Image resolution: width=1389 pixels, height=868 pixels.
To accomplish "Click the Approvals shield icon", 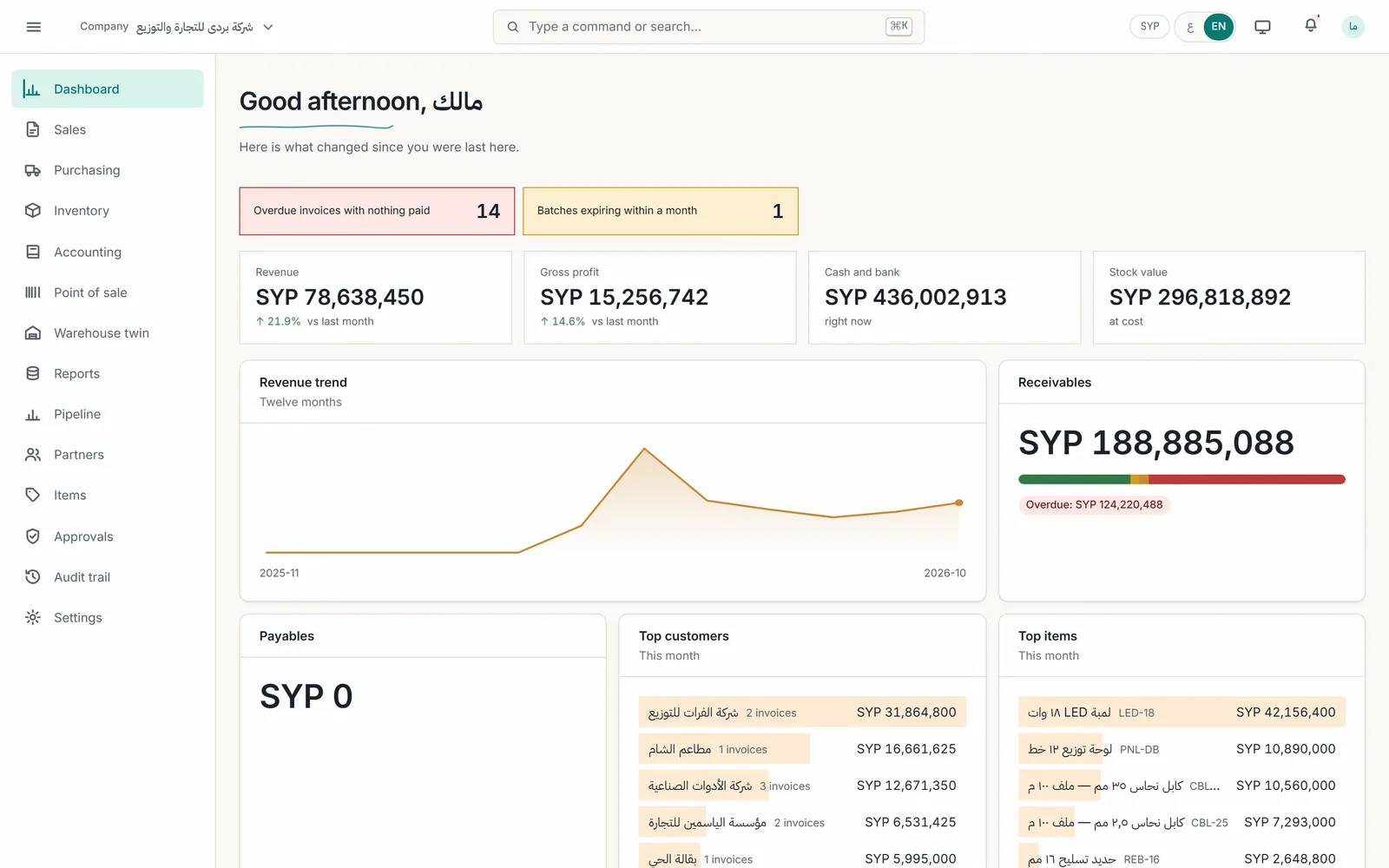I will [x=33, y=536].
